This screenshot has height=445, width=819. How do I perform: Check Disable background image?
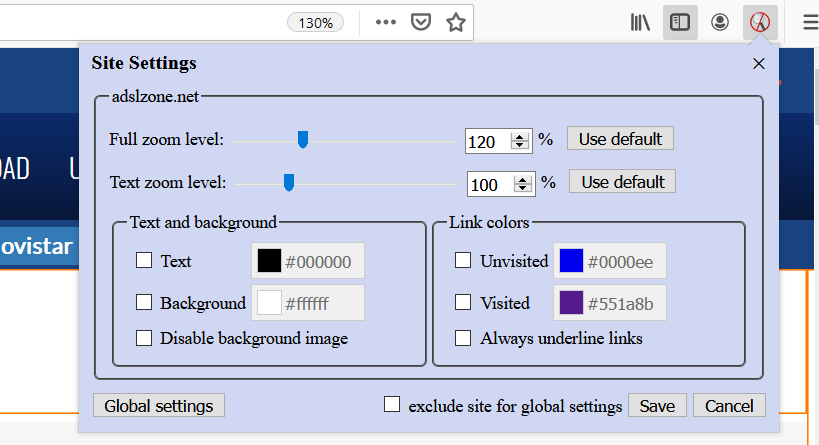[x=144, y=338]
